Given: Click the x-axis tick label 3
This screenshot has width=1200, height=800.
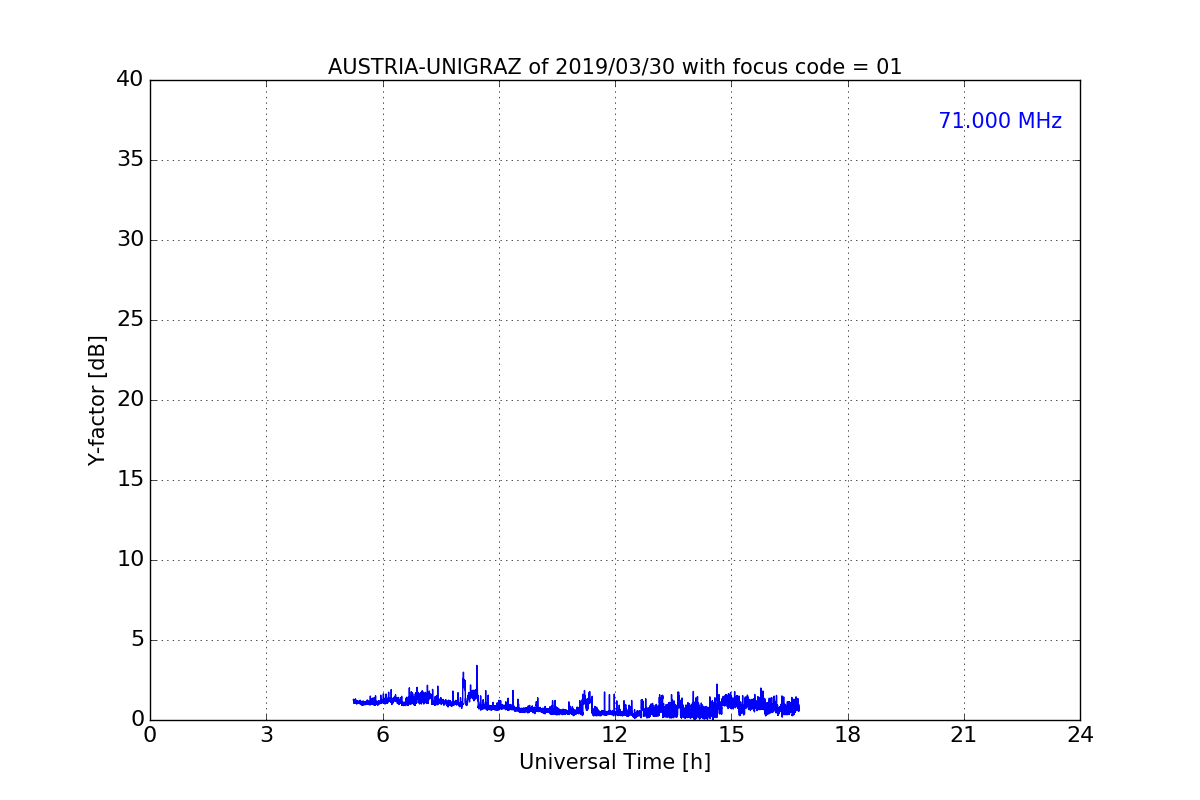Looking at the screenshot, I should tap(266, 735).
